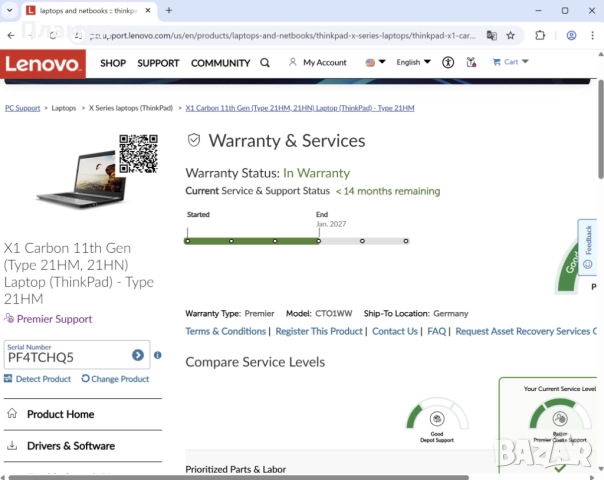604x480 pixels.
Task: Expand the English language dropdown
Action: pyautogui.click(x=413, y=62)
